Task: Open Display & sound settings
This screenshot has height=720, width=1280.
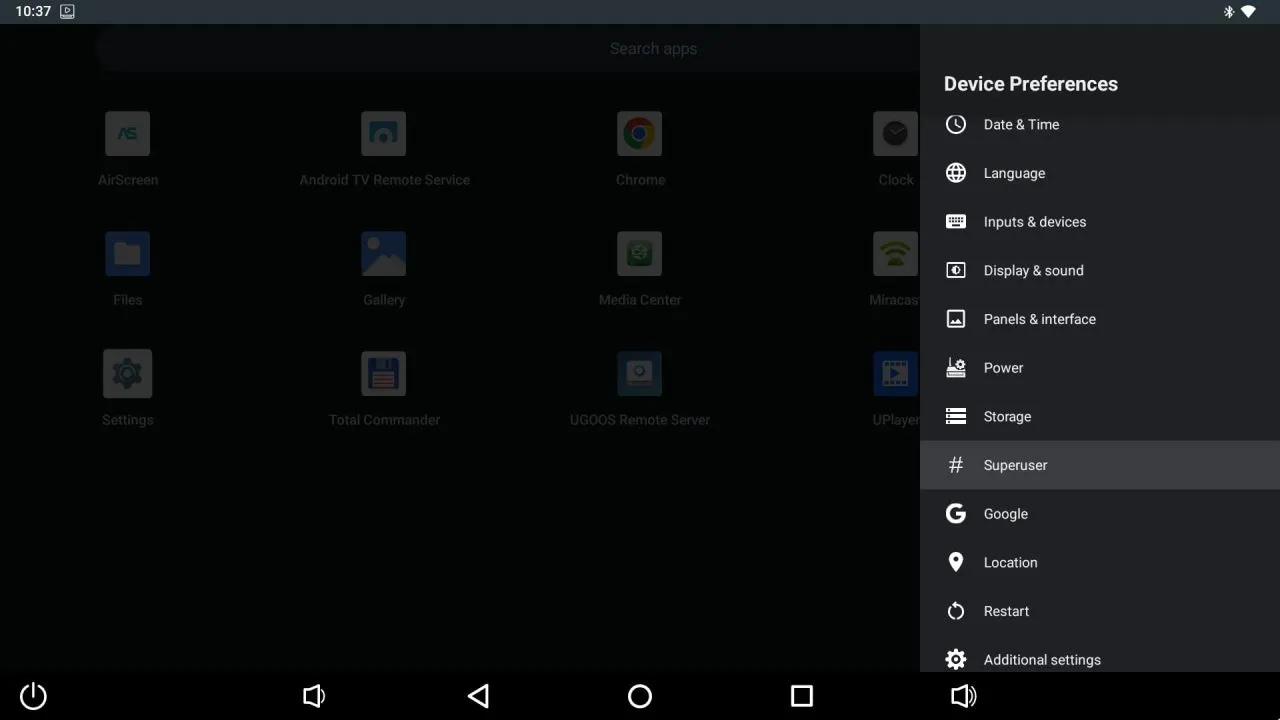Action: point(1033,270)
